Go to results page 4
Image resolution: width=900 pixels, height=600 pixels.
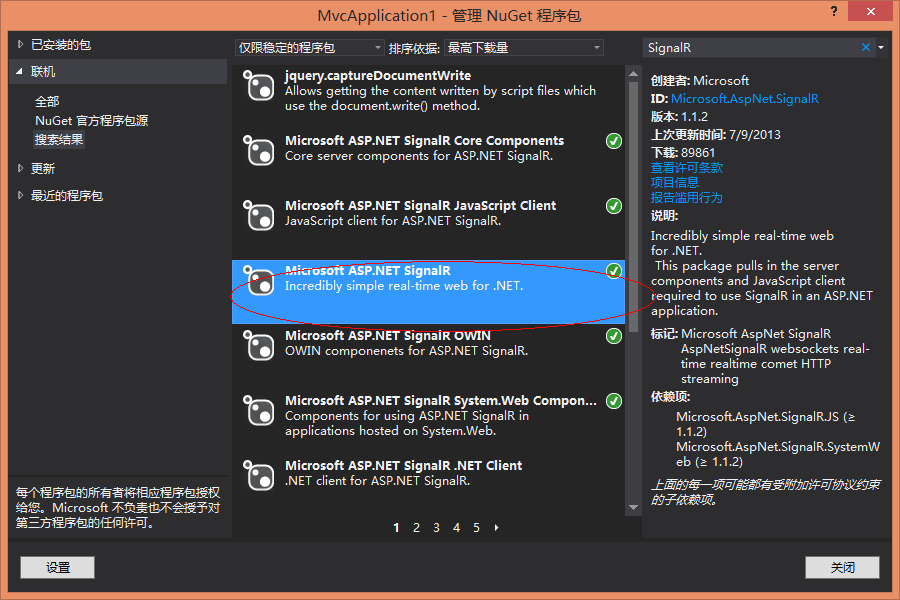tap(456, 528)
